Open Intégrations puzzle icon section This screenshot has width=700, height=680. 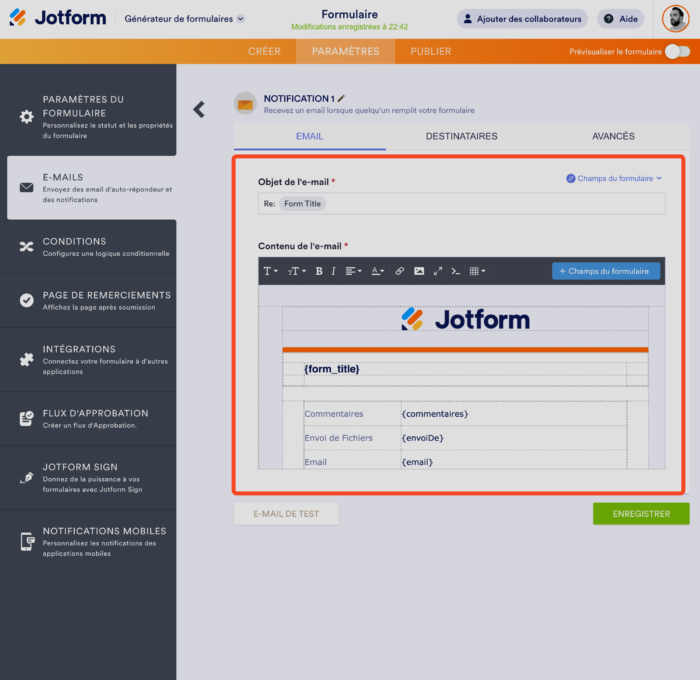click(x=26, y=359)
